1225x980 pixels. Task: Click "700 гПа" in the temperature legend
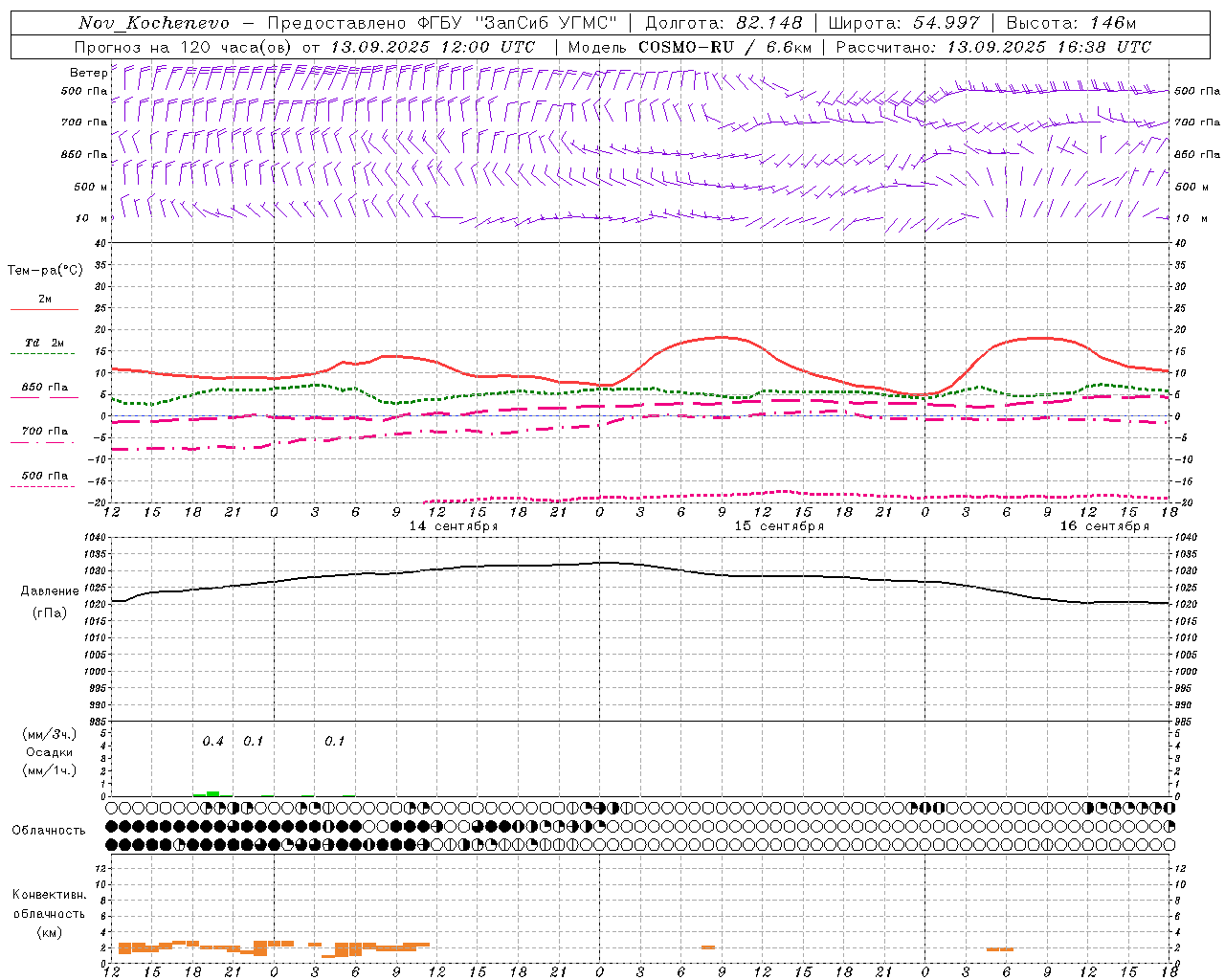click(x=45, y=432)
